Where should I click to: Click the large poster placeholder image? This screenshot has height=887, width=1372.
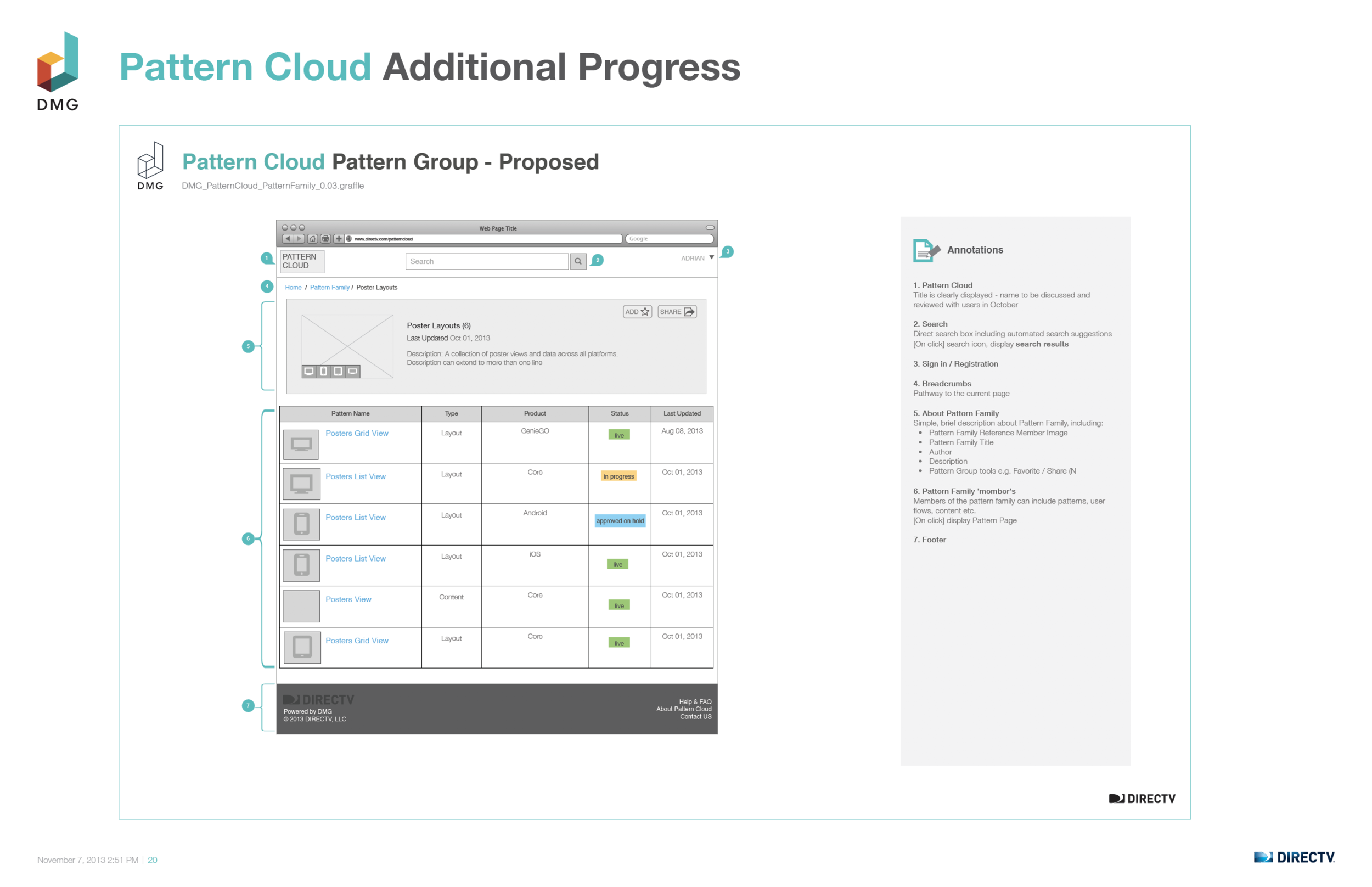[347, 346]
